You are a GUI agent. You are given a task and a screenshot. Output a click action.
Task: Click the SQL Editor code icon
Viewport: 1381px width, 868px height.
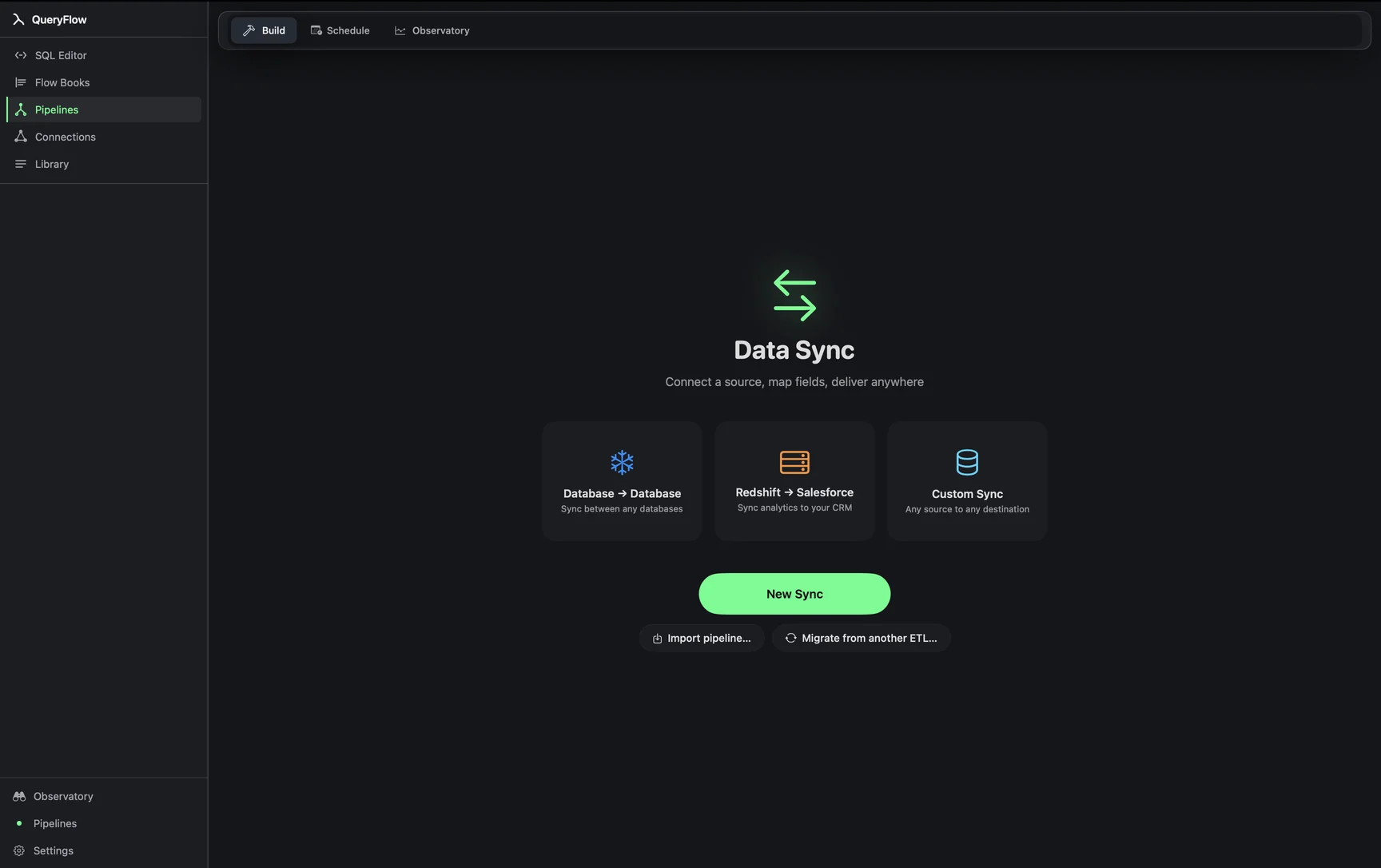21,55
